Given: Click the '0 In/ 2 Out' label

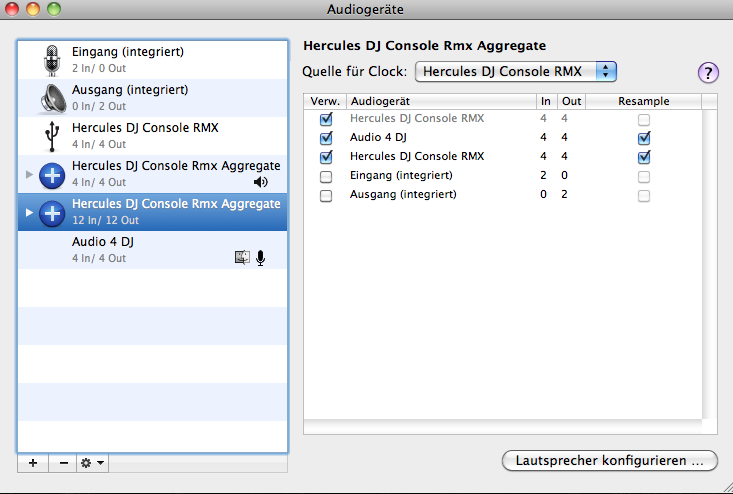Looking at the screenshot, I should pos(99,106).
